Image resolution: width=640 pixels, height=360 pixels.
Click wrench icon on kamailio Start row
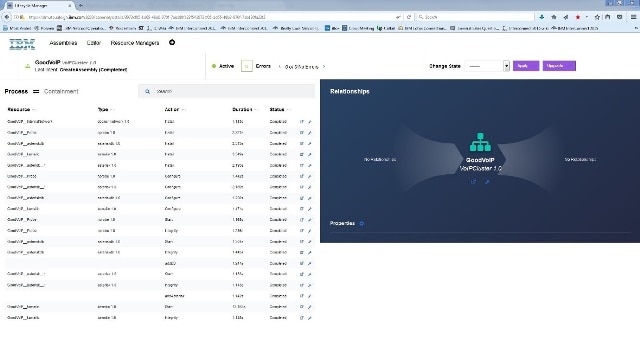coord(310,307)
